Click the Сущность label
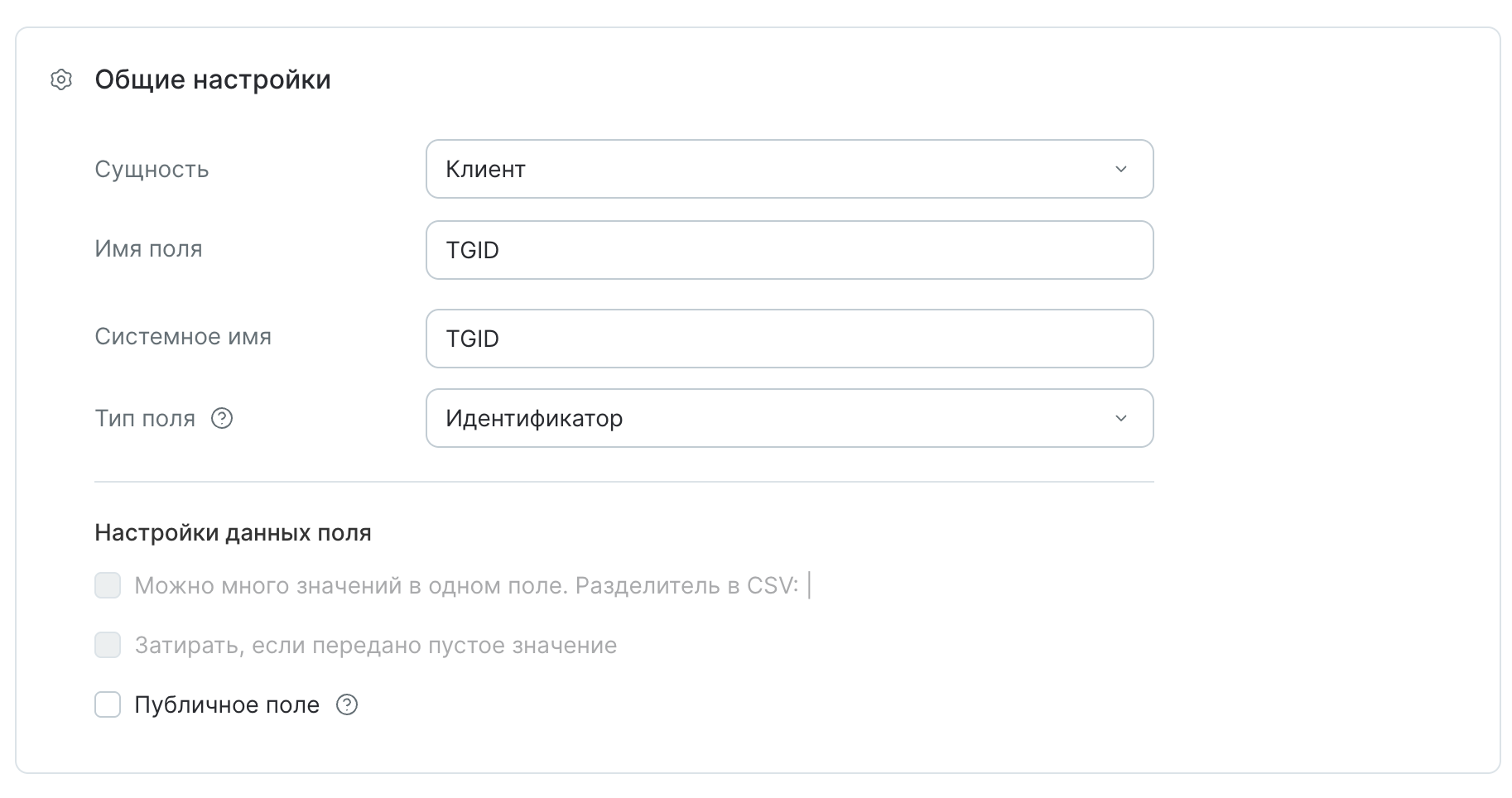This screenshot has height=798, width=1512. pos(152,170)
